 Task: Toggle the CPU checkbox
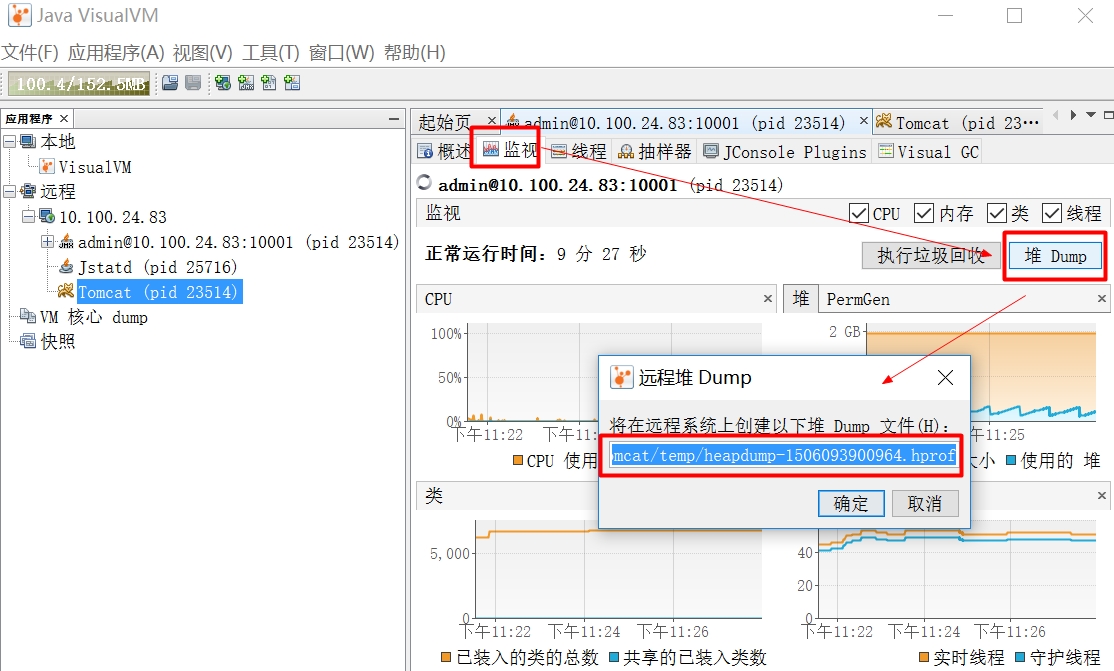click(x=859, y=213)
